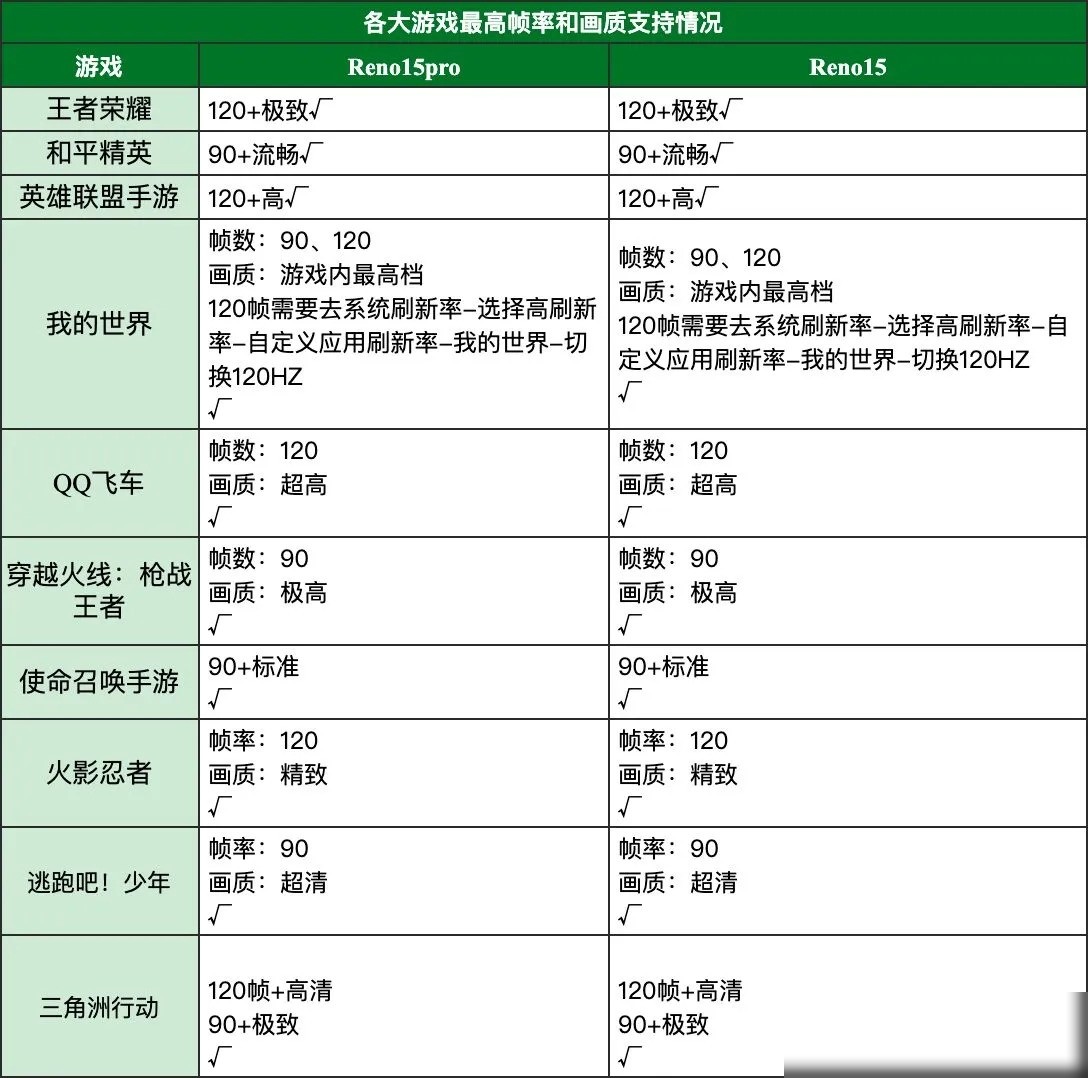This screenshot has width=1088, height=1078.
Task: Click 帧数：120 in Reno15pro QQ飞车 cell
Action: pyautogui.click(x=263, y=450)
